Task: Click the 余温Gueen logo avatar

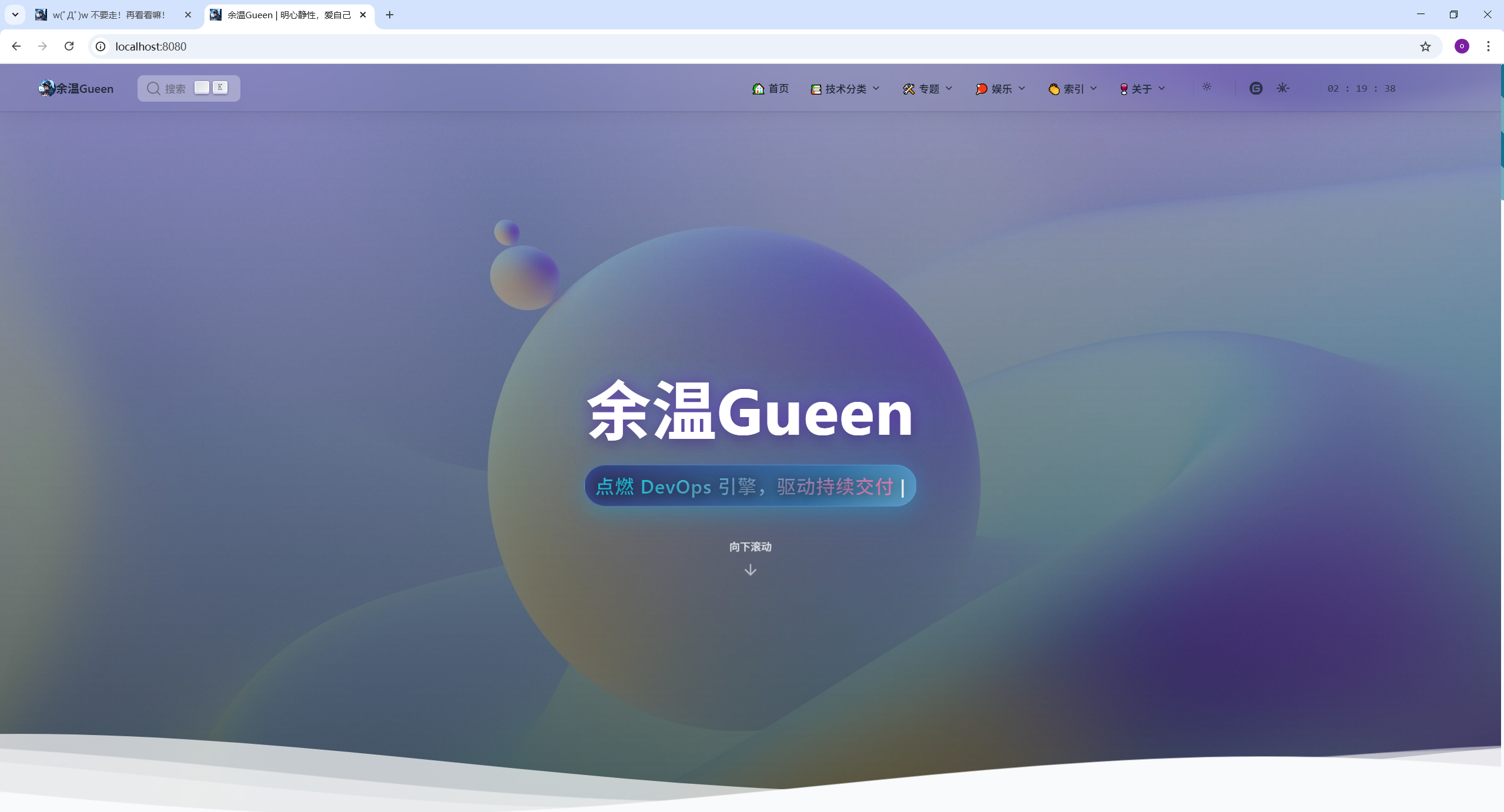Action: pyautogui.click(x=46, y=88)
